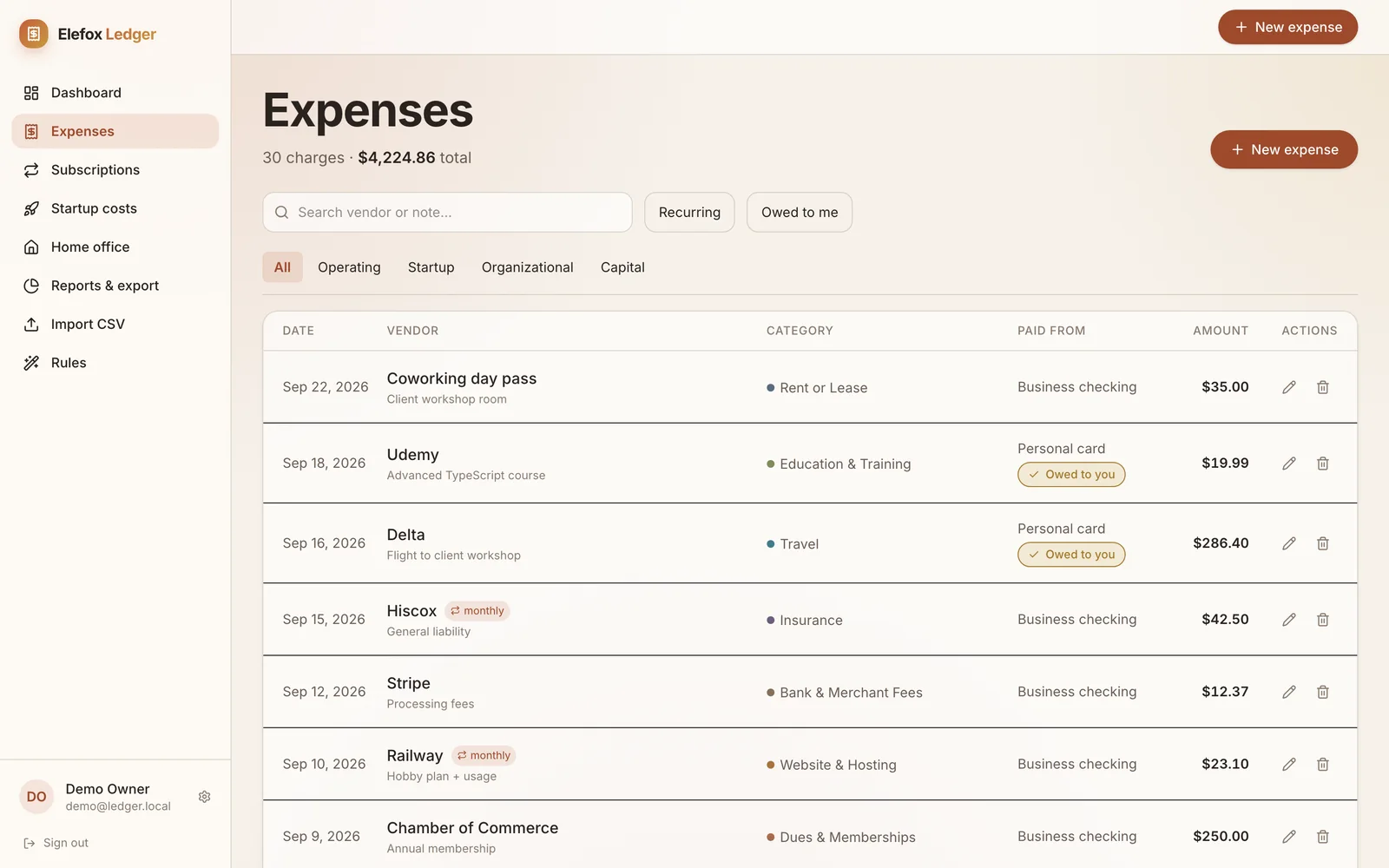This screenshot has width=1389, height=868.
Task: Edit the Udemy expense
Action: click(x=1289, y=464)
